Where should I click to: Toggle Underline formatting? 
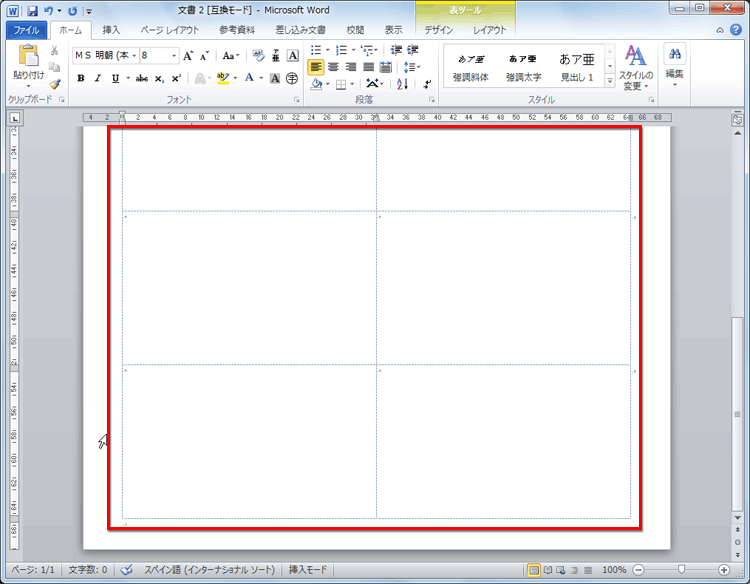click(115, 78)
